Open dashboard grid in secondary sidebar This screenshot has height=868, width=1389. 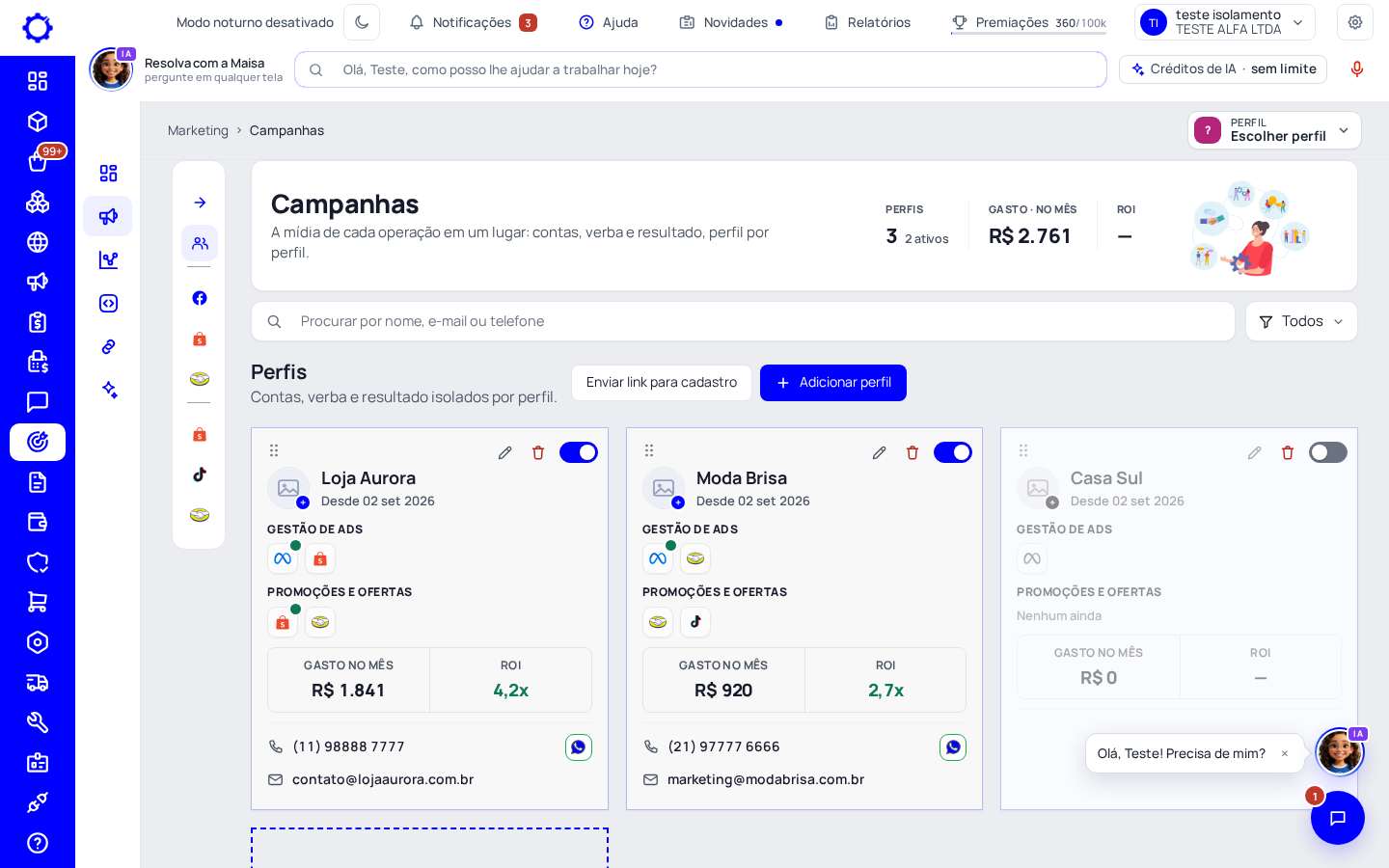(108, 174)
